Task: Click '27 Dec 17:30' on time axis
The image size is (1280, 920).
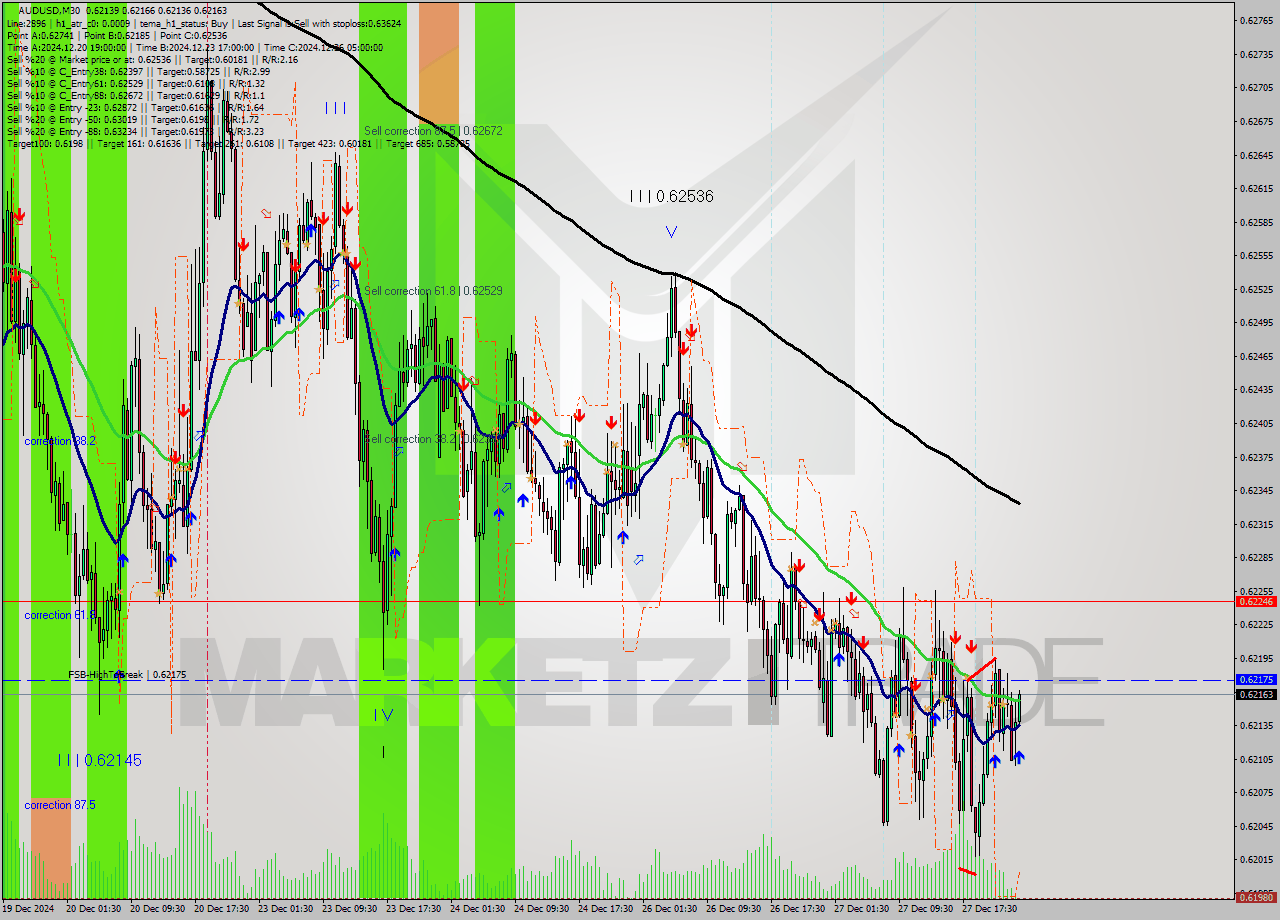Action: pos(989,909)
